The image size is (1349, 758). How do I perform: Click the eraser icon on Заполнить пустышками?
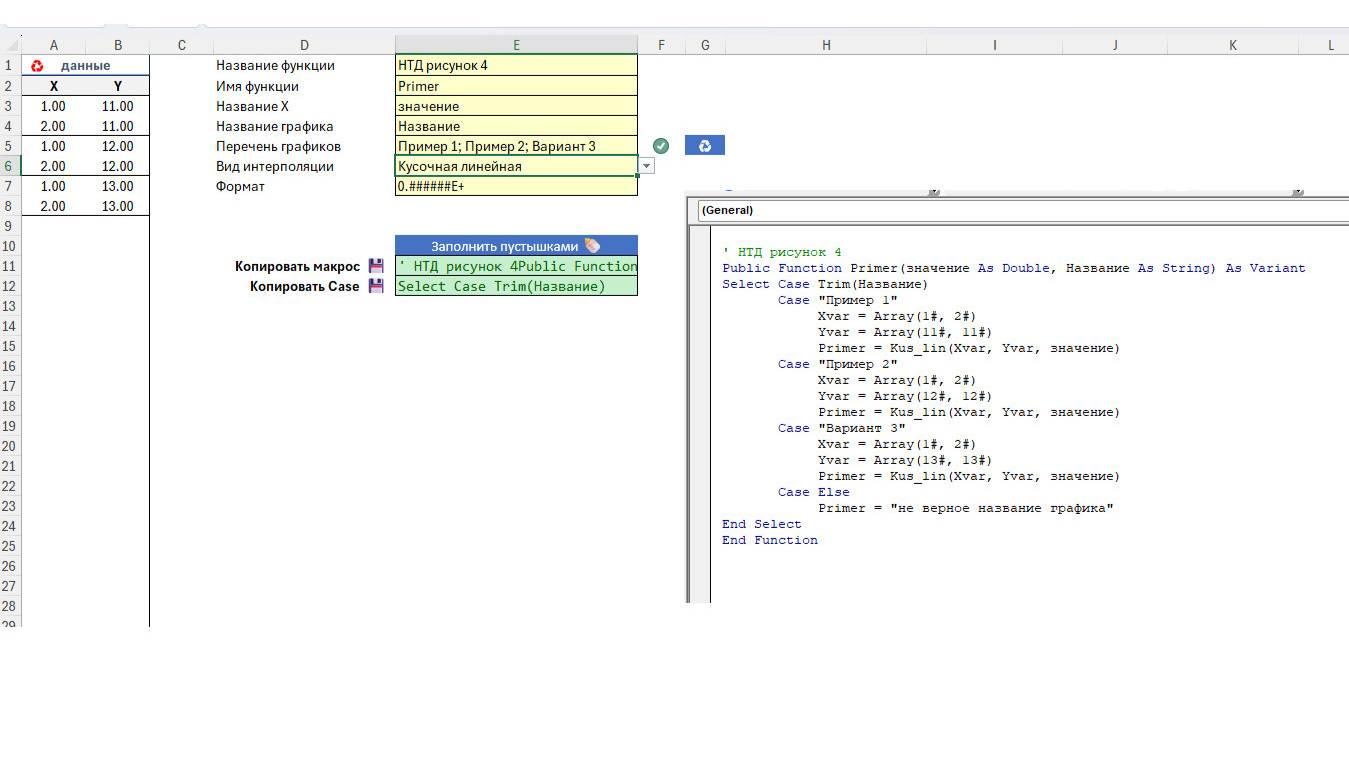coord(593,245)
